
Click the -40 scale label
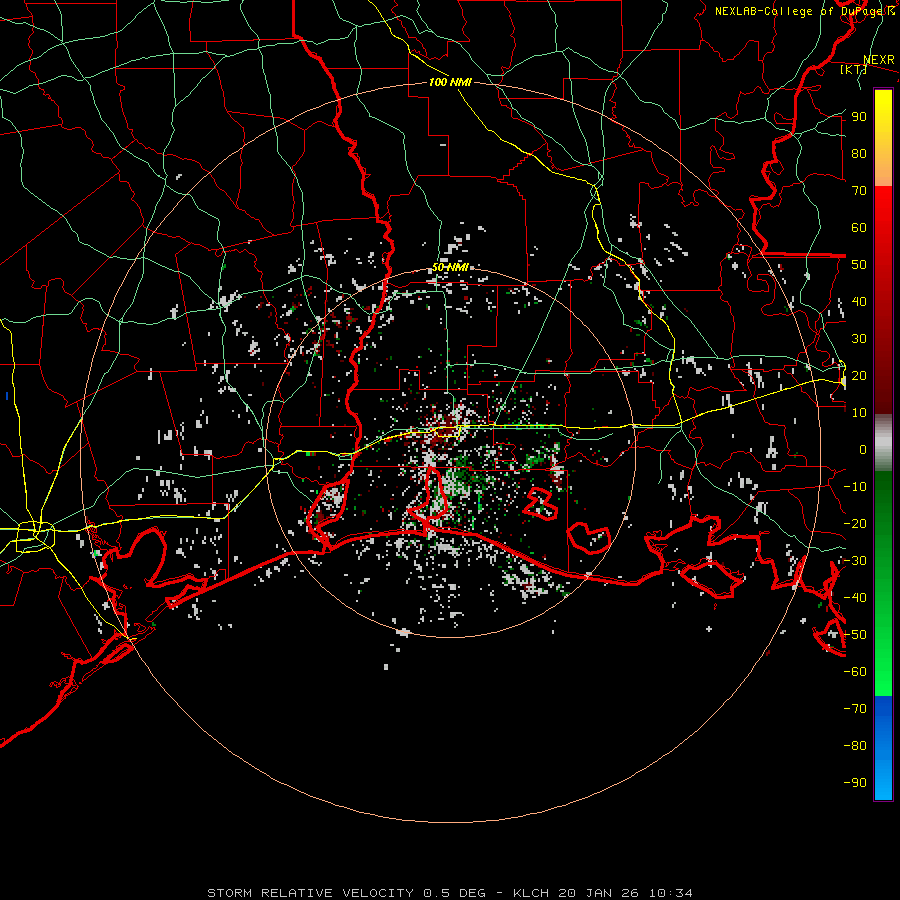(855, 598)
